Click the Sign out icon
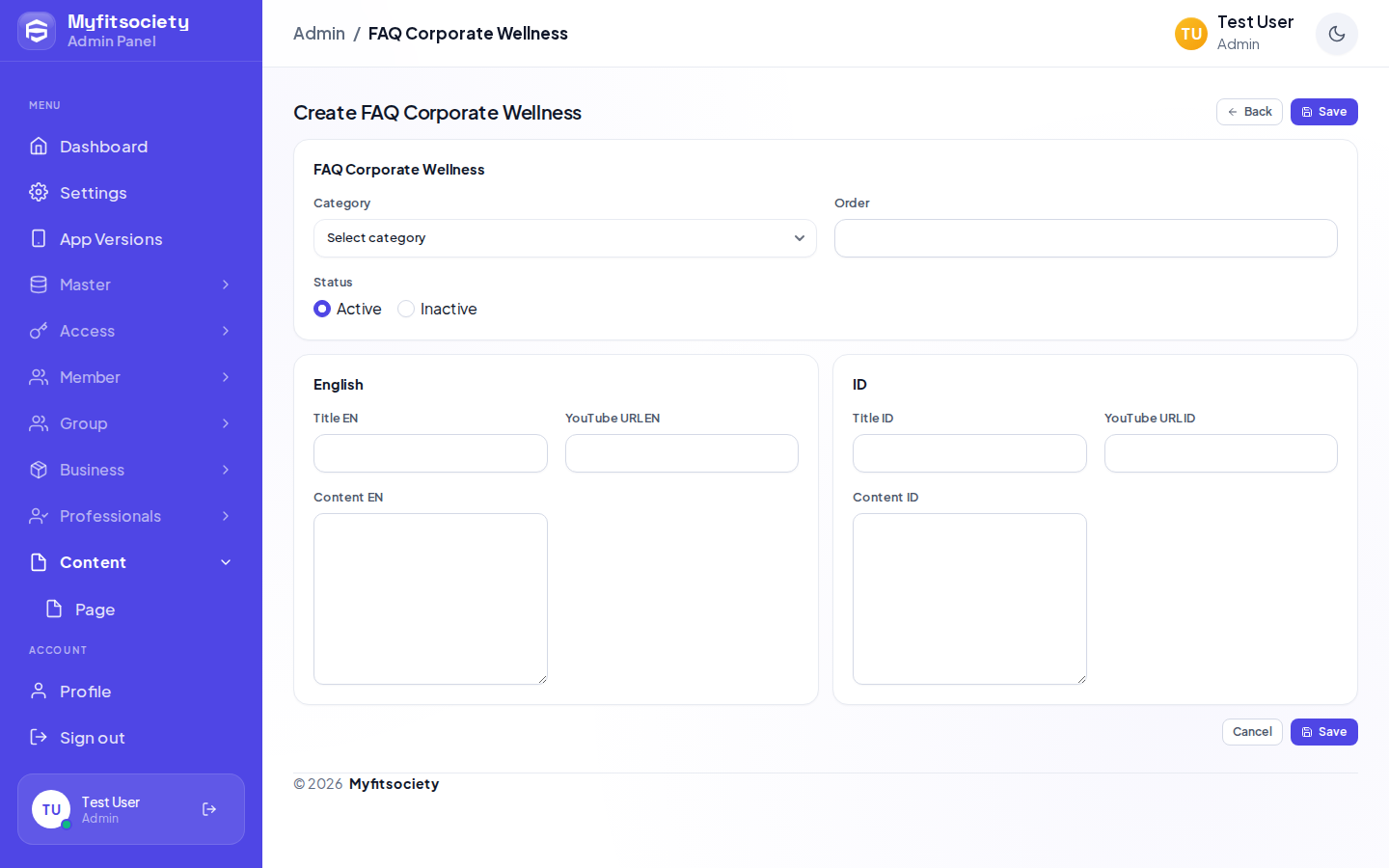 (39, 737)
